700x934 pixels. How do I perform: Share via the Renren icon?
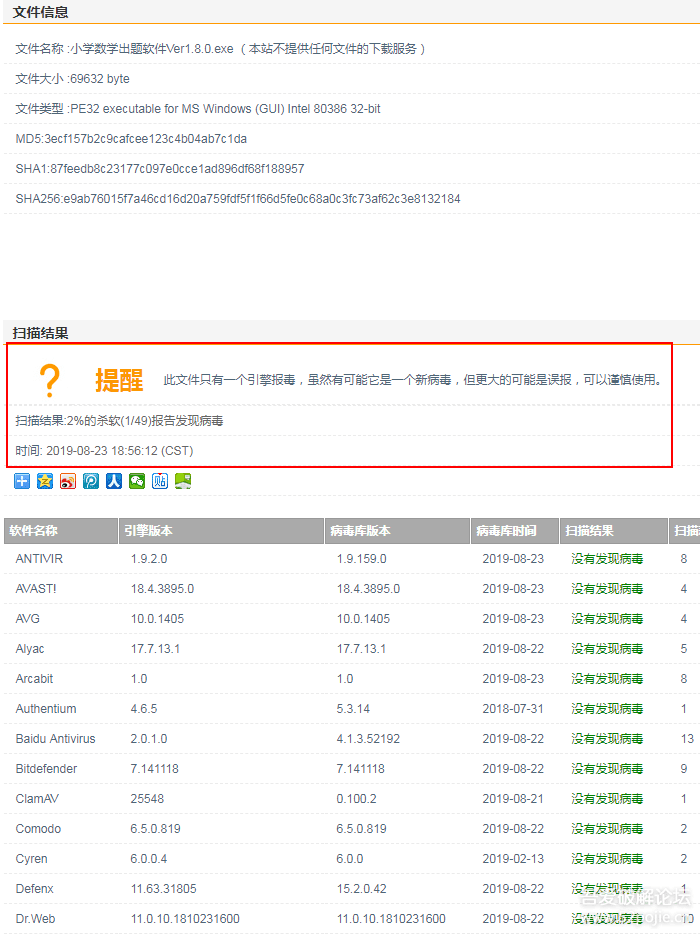114,481
